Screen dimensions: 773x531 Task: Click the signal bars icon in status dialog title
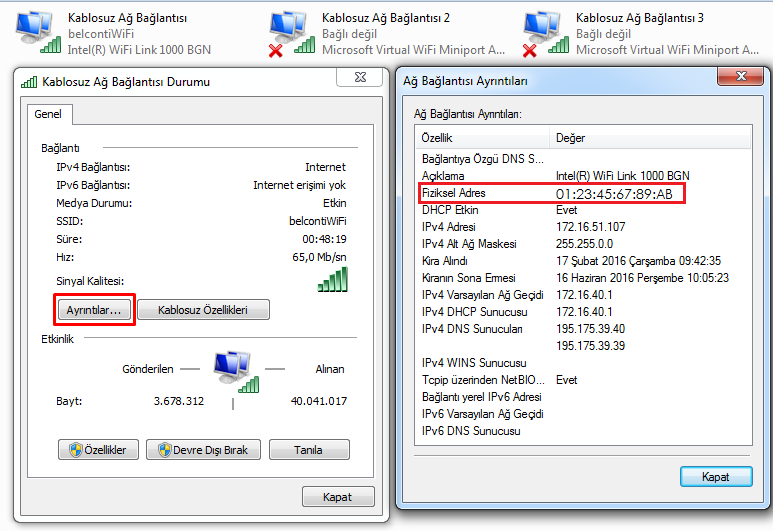28,82
